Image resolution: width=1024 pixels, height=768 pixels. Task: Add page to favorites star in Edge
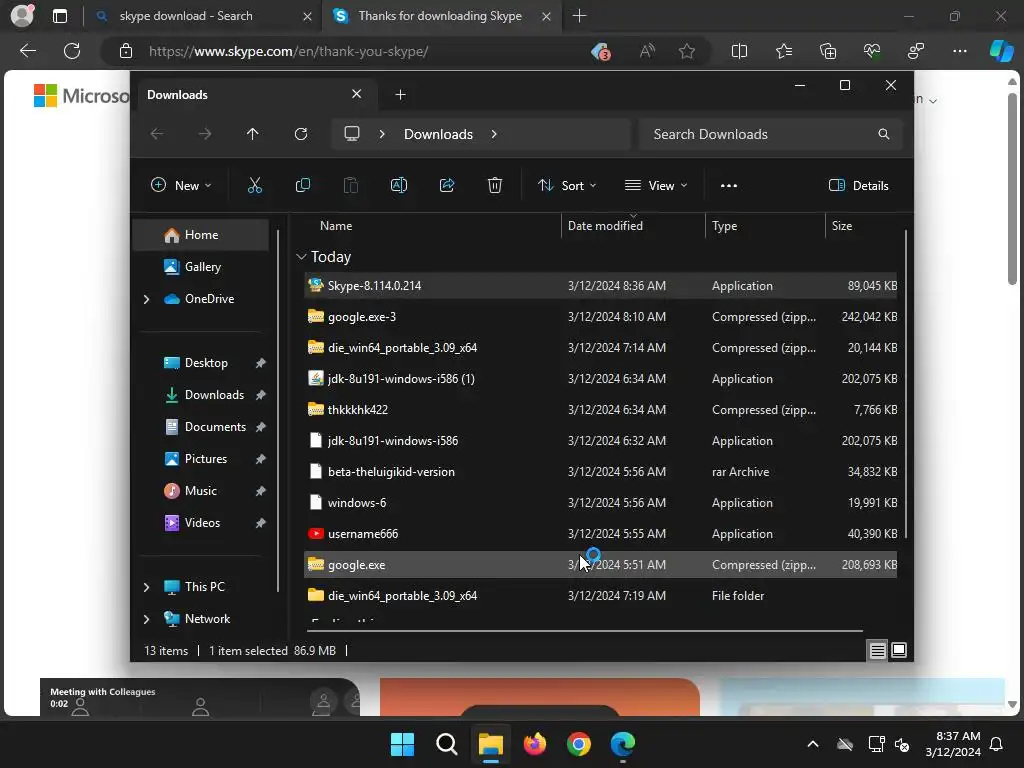[x=686, y=51]
